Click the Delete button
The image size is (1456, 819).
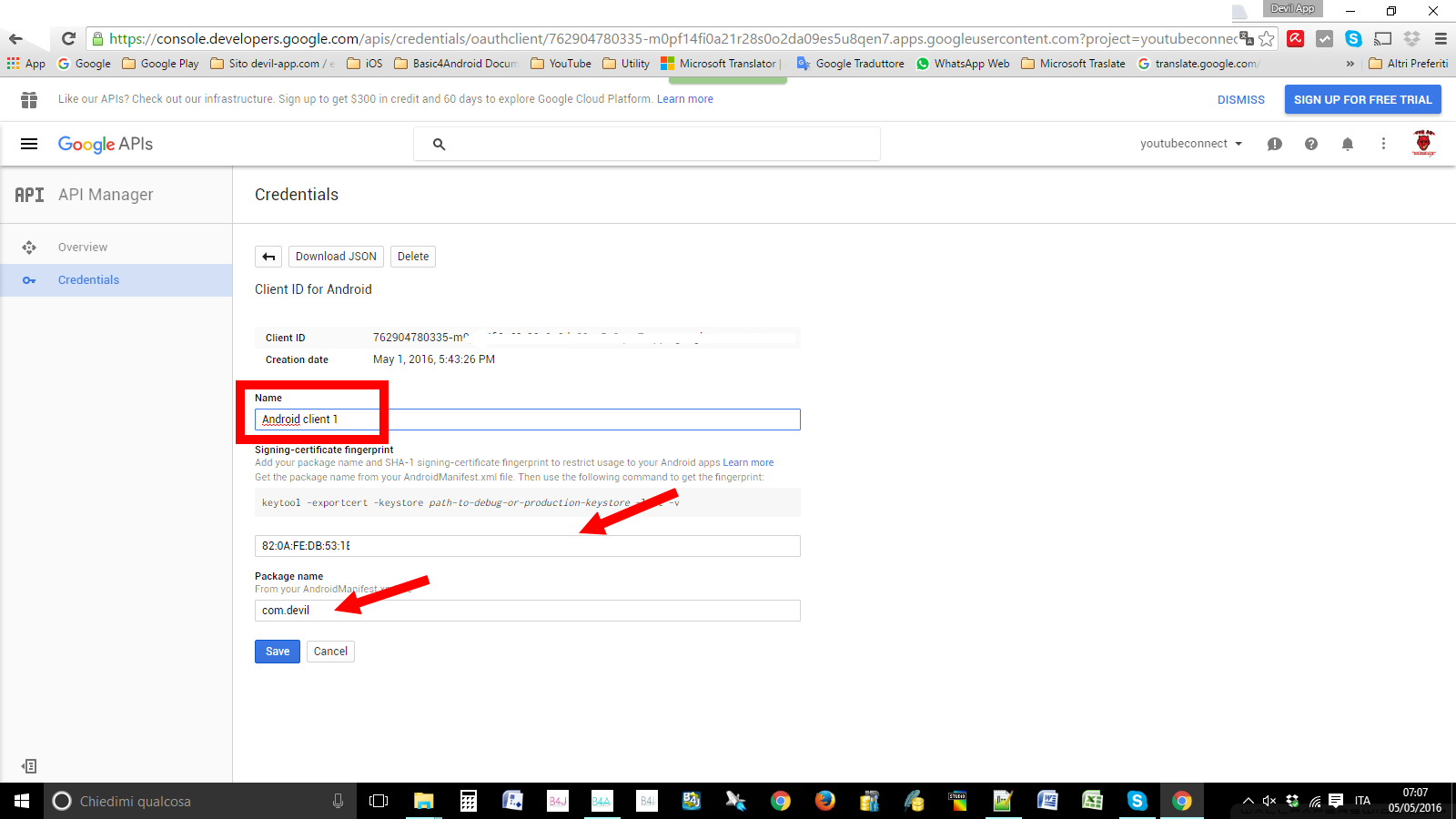pyautogui.click(x=413, y=257)
